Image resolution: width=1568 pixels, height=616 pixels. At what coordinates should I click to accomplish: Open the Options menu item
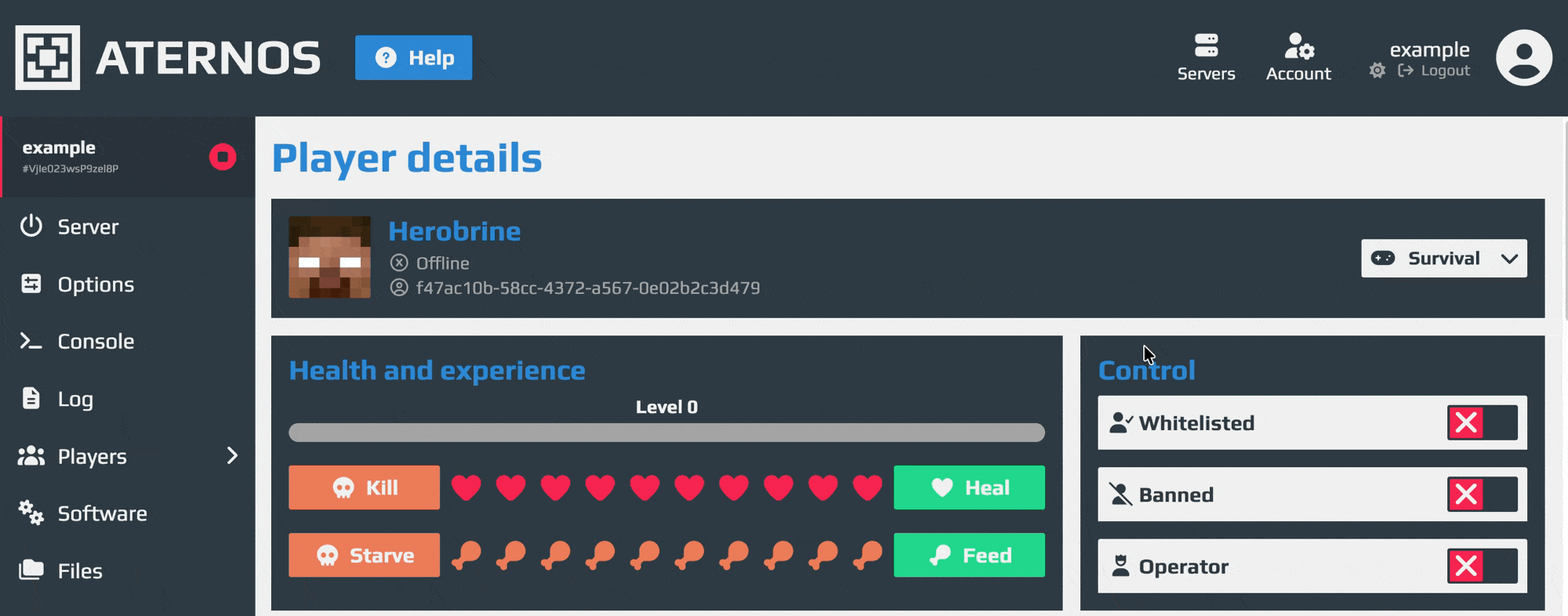coord(96,284)
